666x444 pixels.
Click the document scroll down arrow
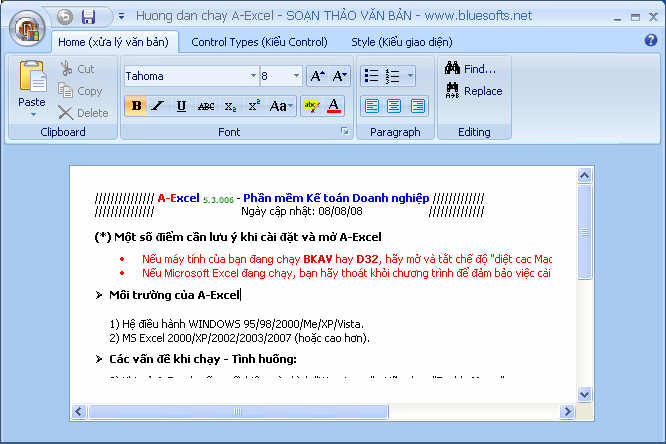(584, 394)
